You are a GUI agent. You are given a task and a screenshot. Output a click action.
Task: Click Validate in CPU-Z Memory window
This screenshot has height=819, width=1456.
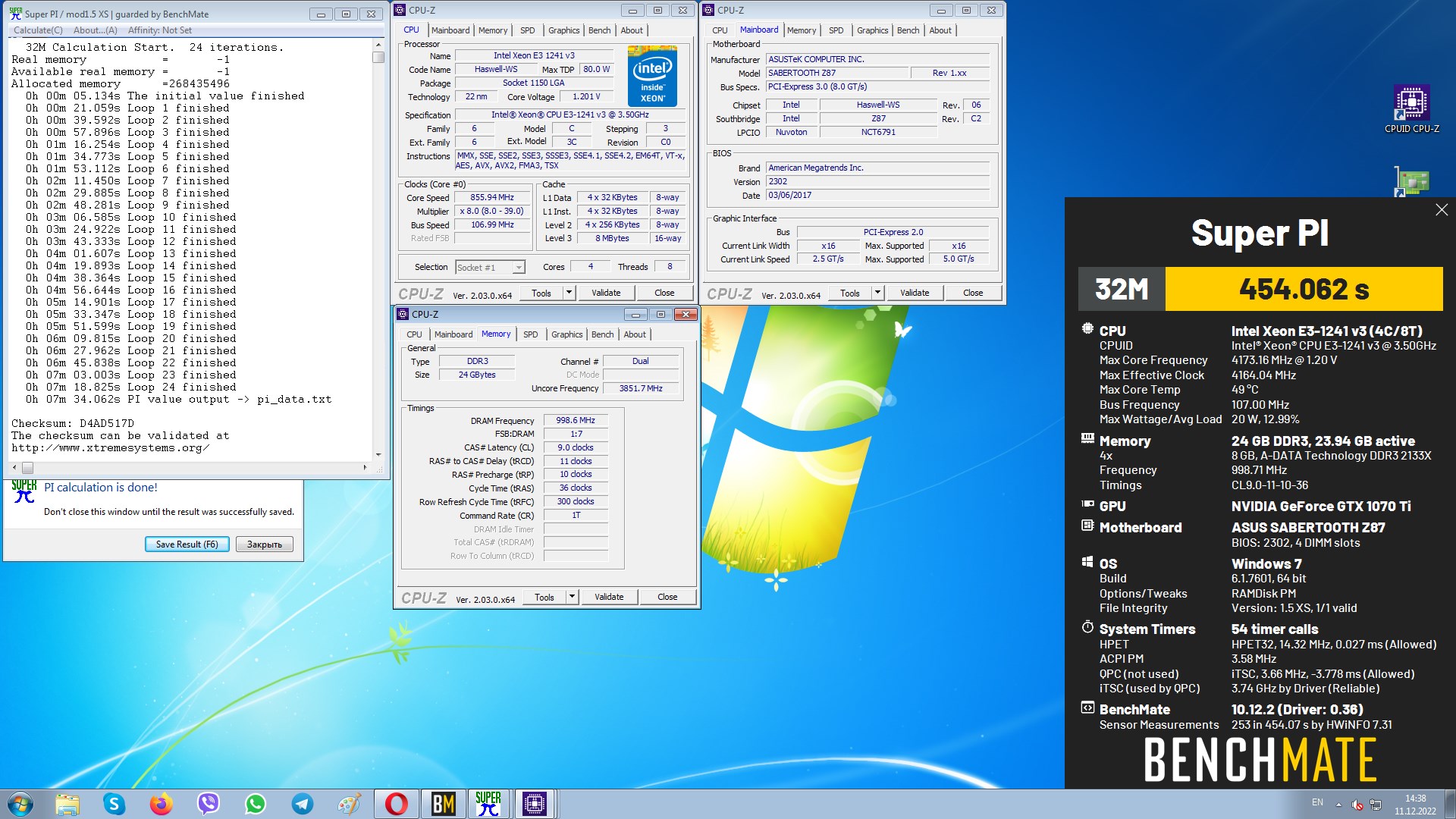click(x=609, y=597)
